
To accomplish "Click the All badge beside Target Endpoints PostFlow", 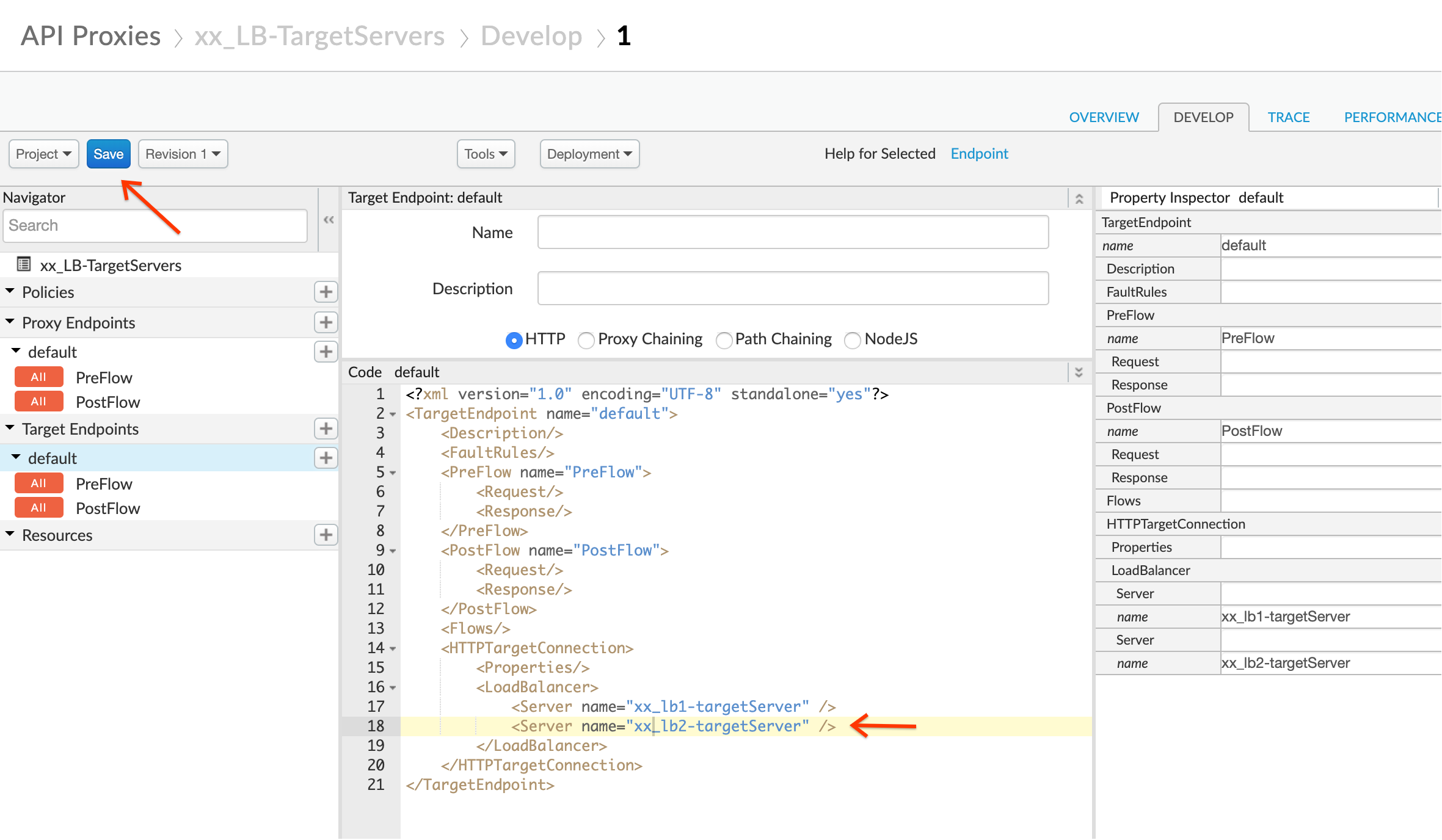I will pos(38,508).
